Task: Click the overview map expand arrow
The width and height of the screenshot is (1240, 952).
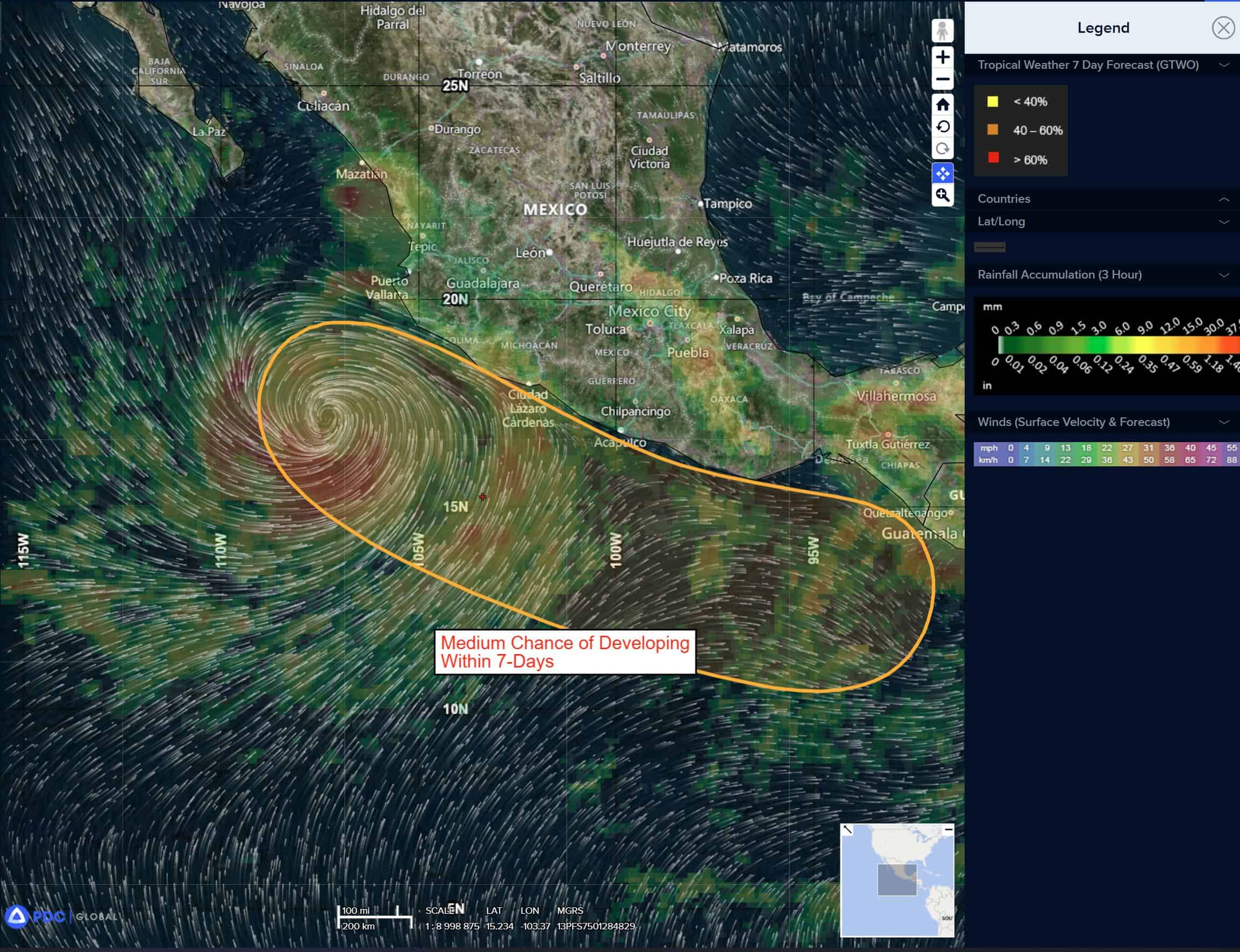Action: [x=847, y=829]
